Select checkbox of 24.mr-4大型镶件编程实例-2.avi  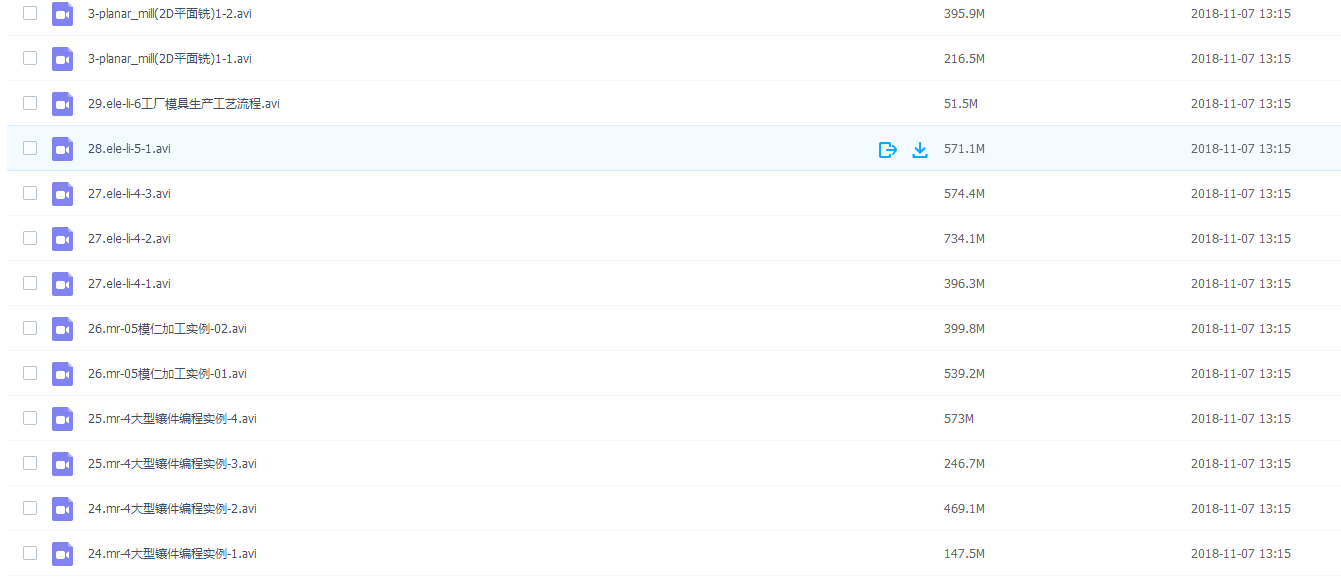[x=30, y=508]
